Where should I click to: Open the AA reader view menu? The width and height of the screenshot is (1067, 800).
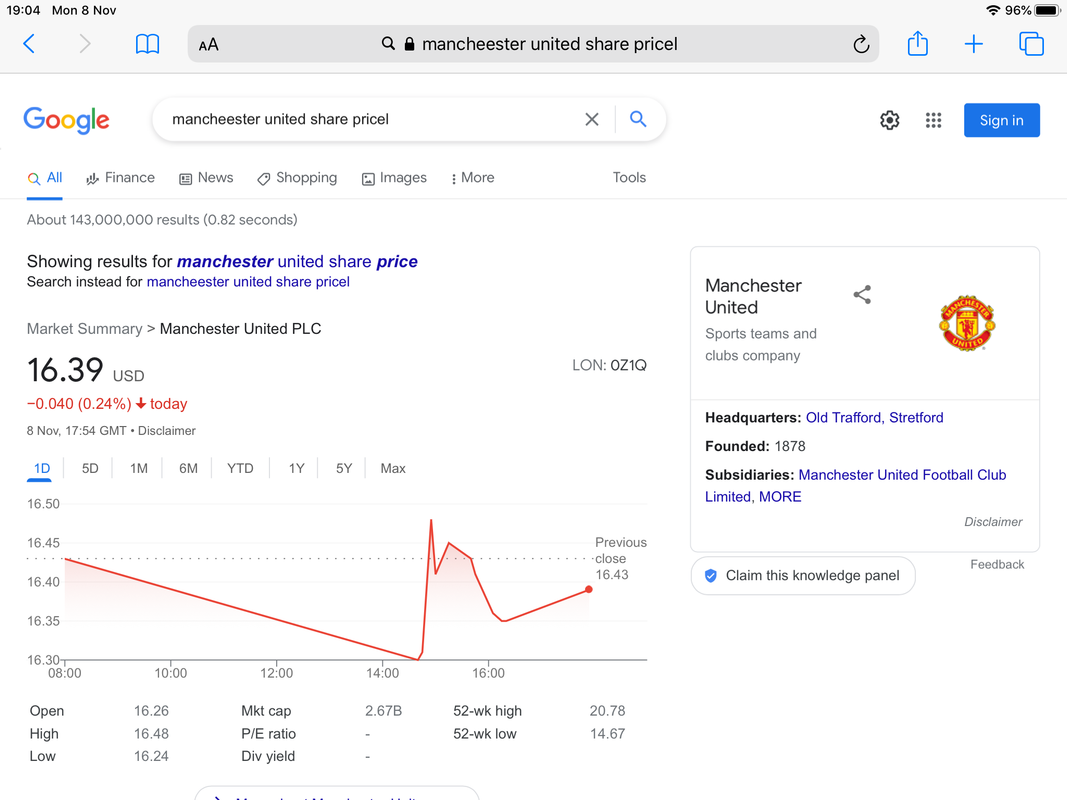click(208, 45)
